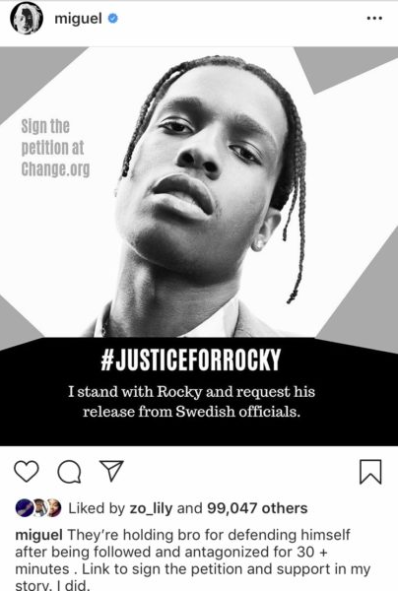Image resolution: width=405 pixels, height=599 pixels.
Task: Click the #JUSTICEFORROCKY hashtag text on image
Action: pyautogui.click(x=191, y=359)
